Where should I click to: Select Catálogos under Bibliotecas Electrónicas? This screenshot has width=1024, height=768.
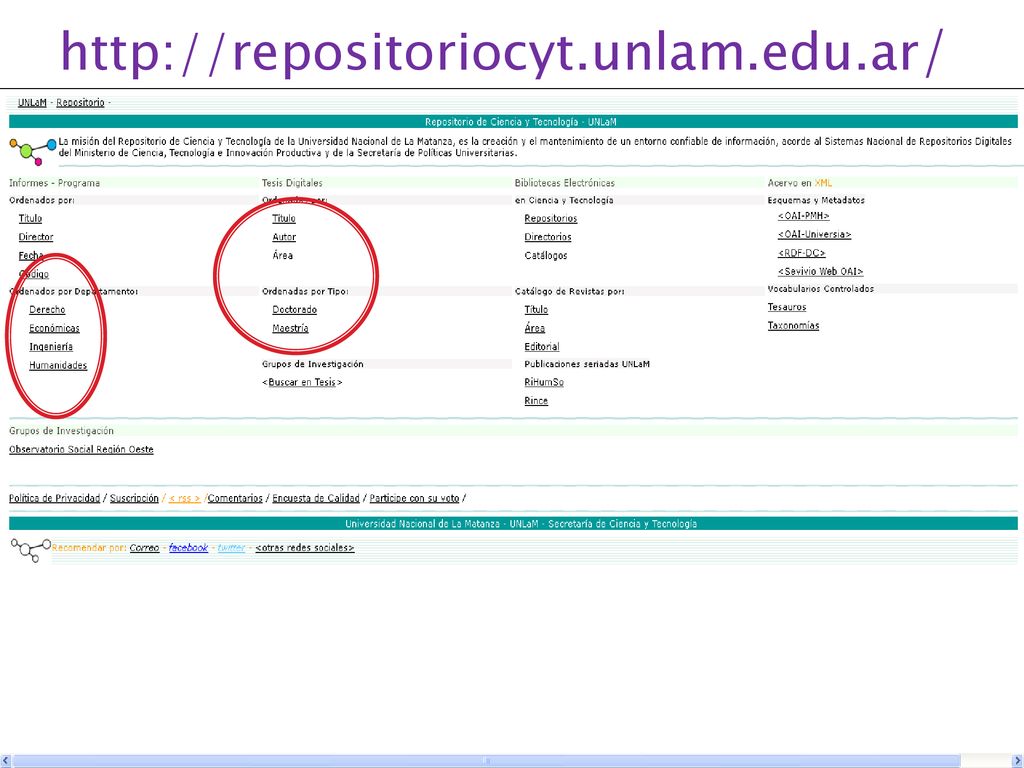tap(546, 255)
